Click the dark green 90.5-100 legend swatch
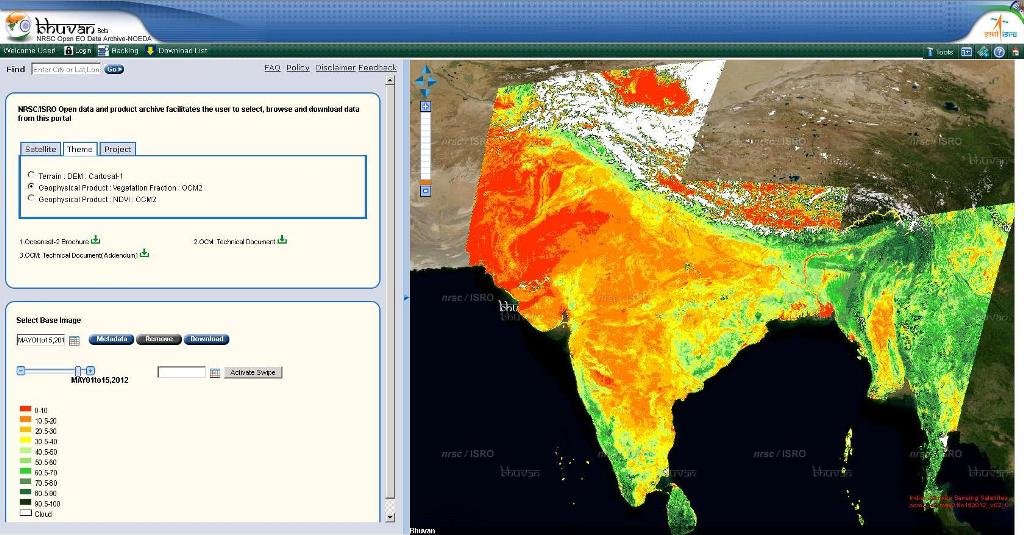Viewport: 1024px width, 535px height. click(25, 503)
